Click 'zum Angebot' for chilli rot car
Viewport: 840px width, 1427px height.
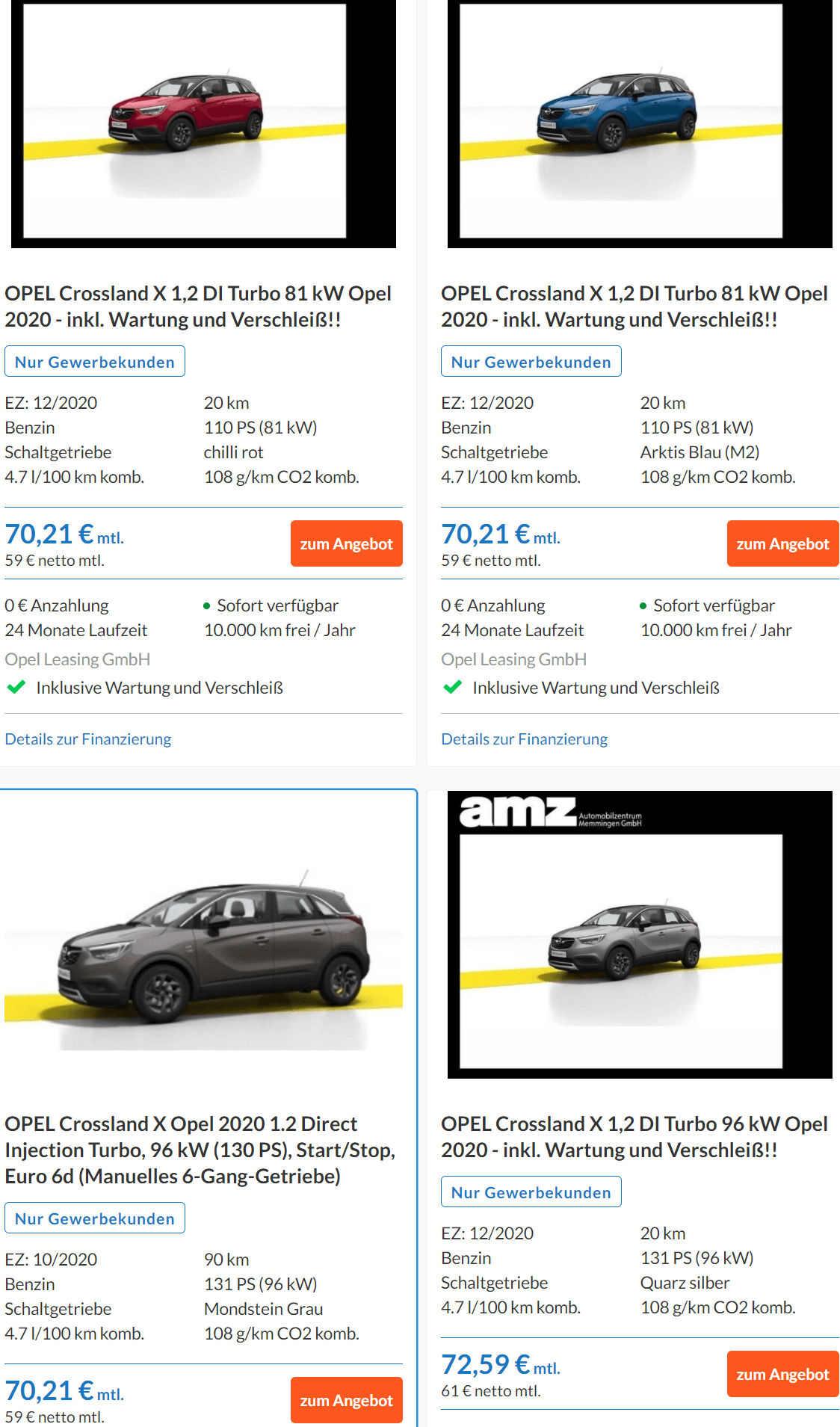pyautogui.click(x=347, y=543)
